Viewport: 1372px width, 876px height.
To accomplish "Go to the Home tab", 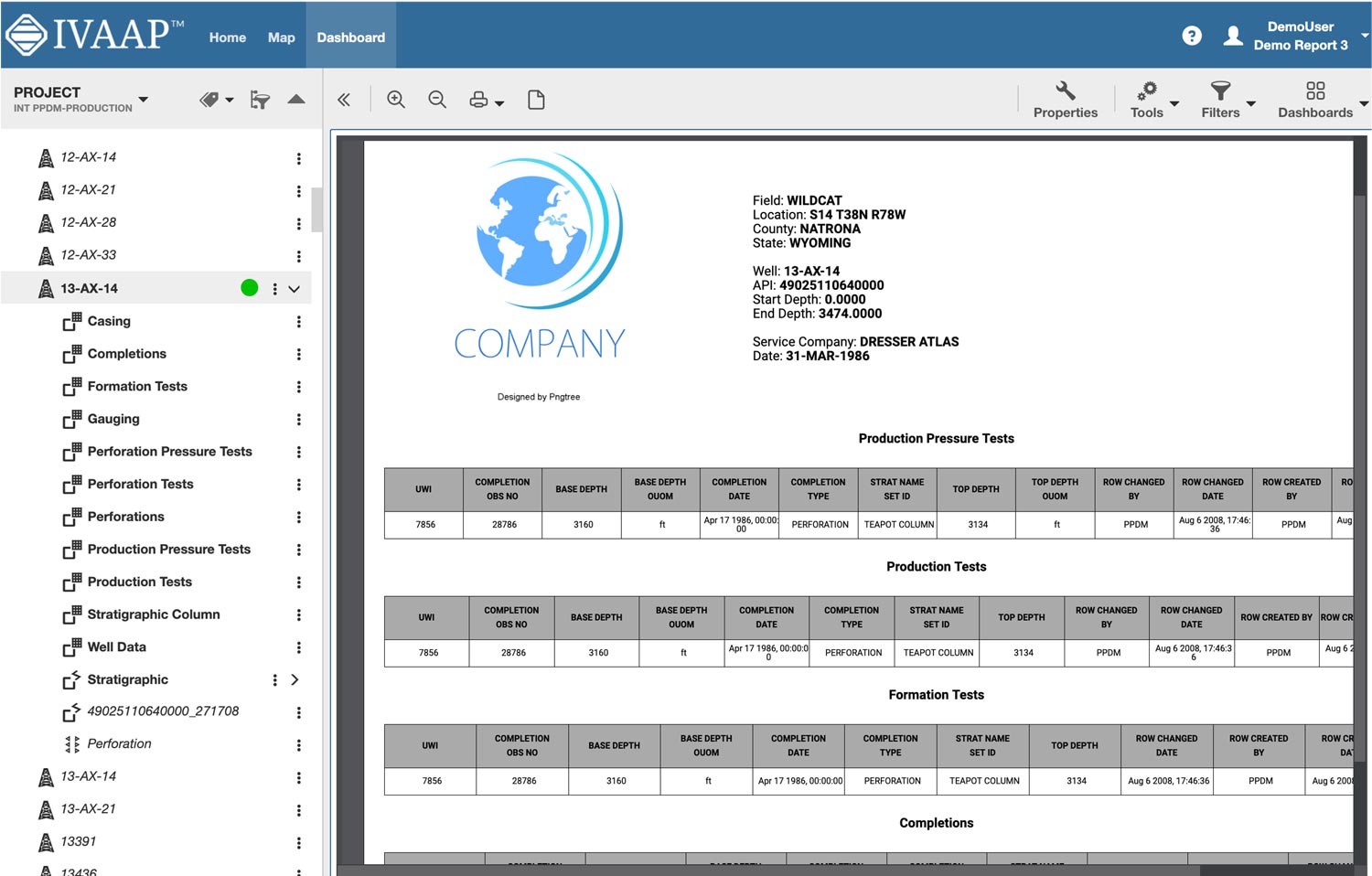I will click(227, 37).
